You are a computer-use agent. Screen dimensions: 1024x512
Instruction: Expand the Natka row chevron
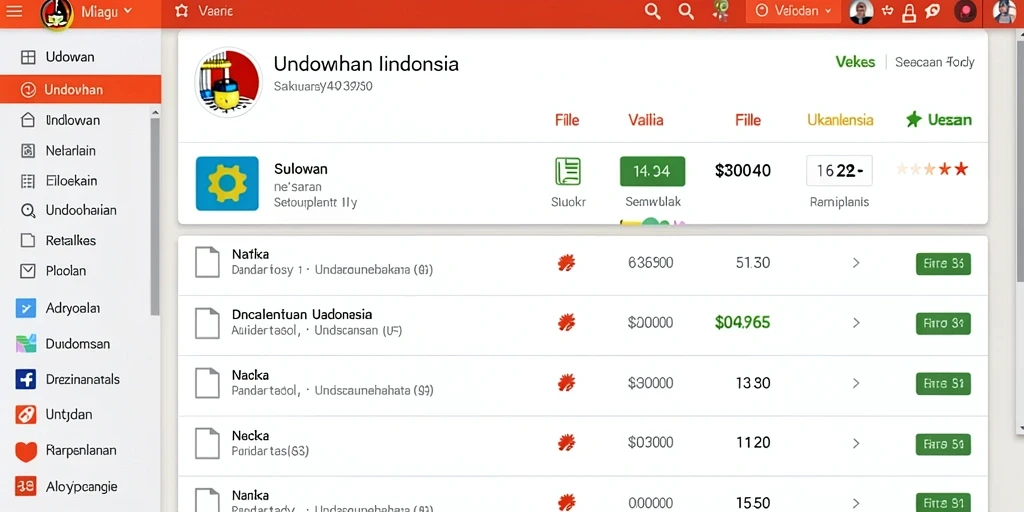(x=856, y=263)
